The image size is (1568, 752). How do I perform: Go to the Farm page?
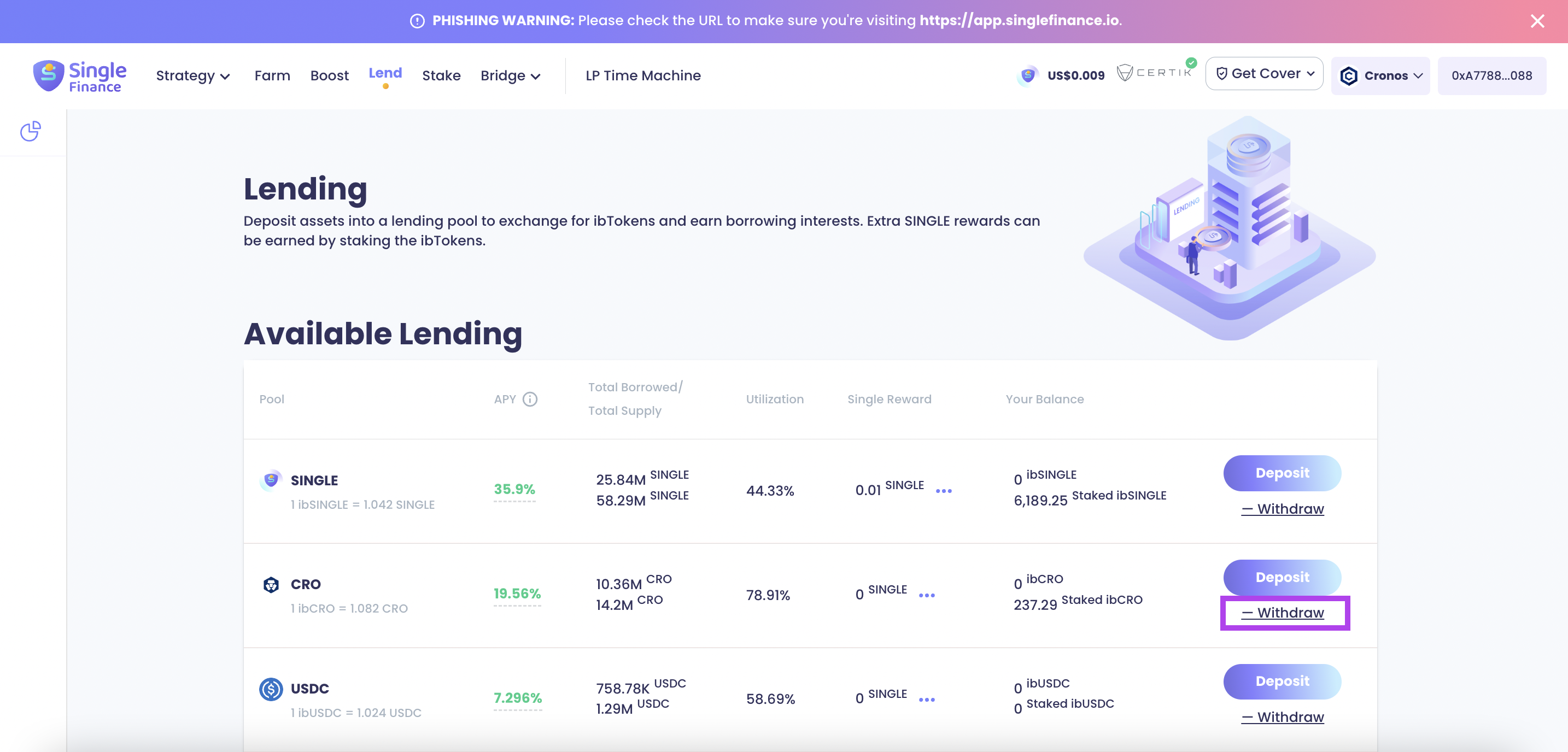[272, 75]
